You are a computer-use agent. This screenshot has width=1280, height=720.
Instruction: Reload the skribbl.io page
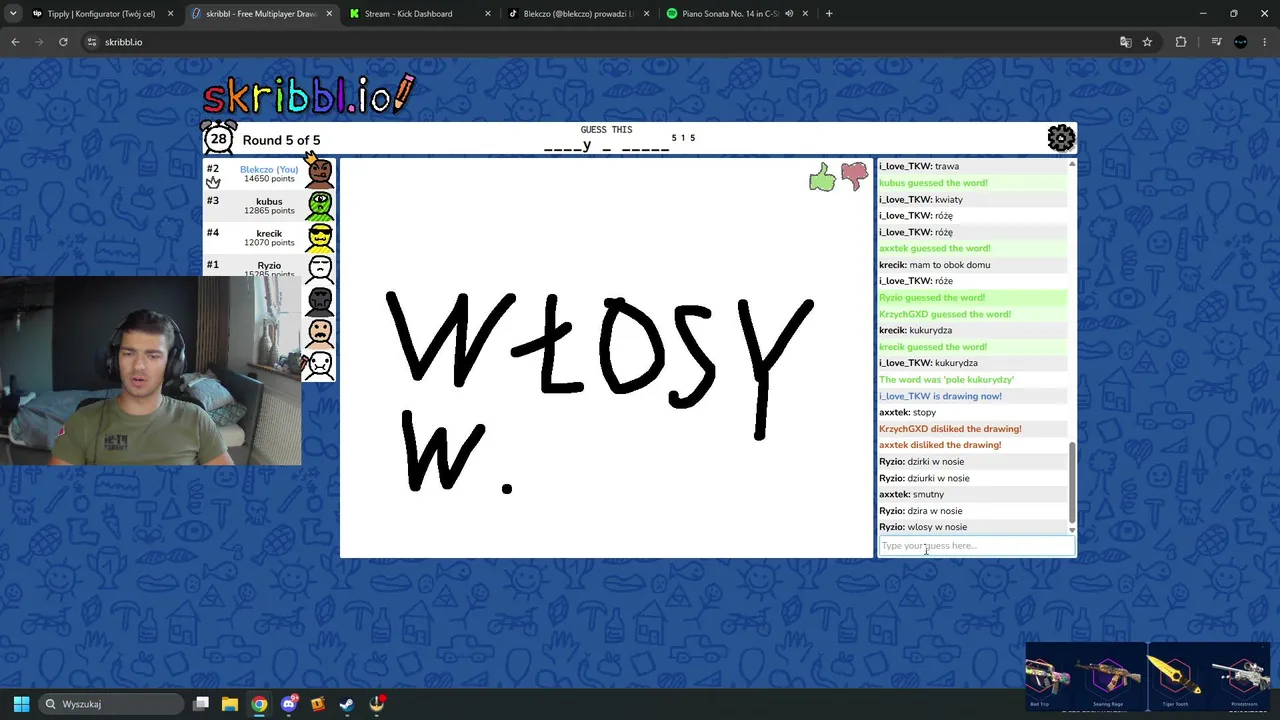(63, 42)
